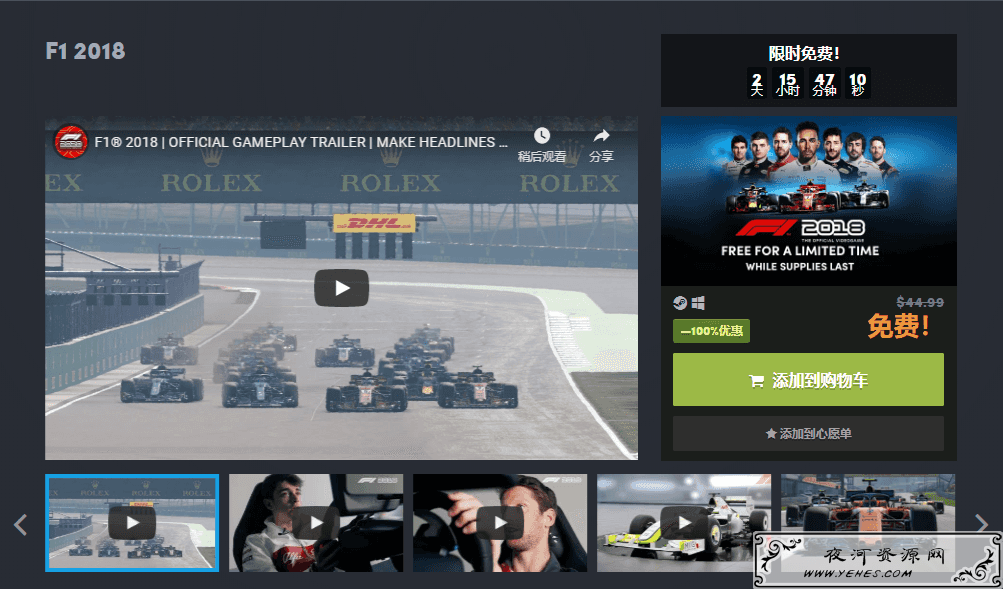The width and height of the screenshot is (1003, 589).
Task: Go to next thumbnails with right arrow
Action: point(982,523)
